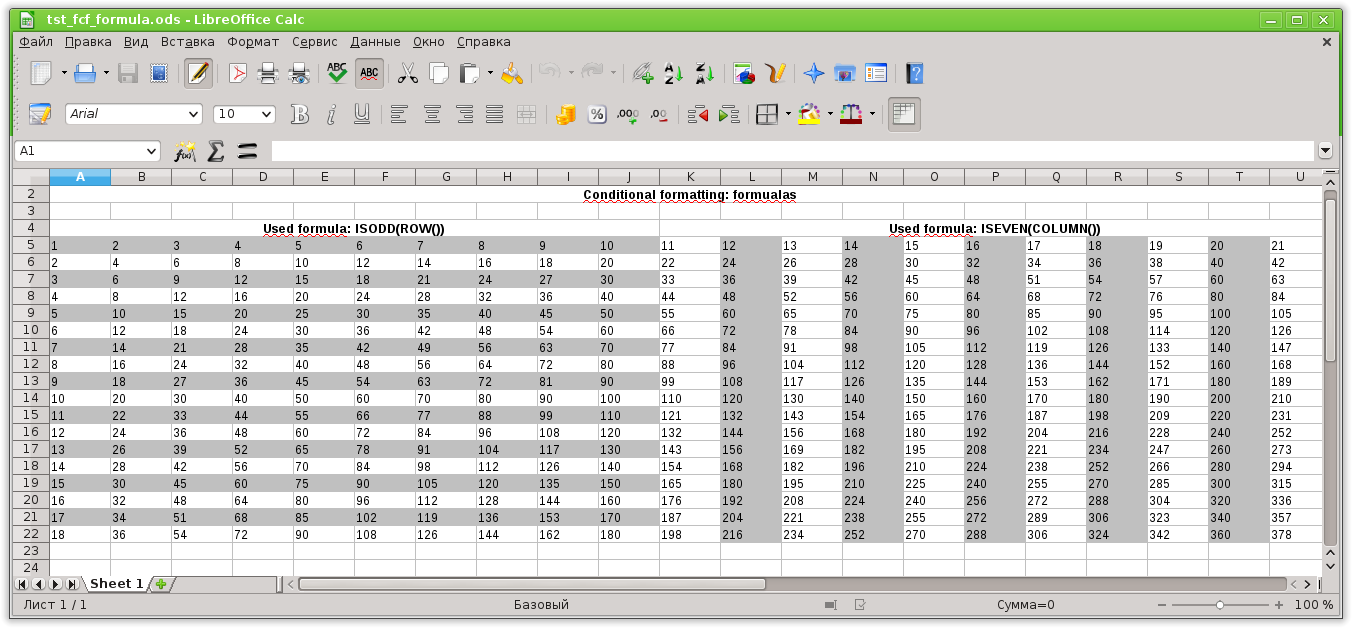Toggle AutoSpellcheck on or off
Screen dimensions: 1352x628
click(x=368, y=73)
